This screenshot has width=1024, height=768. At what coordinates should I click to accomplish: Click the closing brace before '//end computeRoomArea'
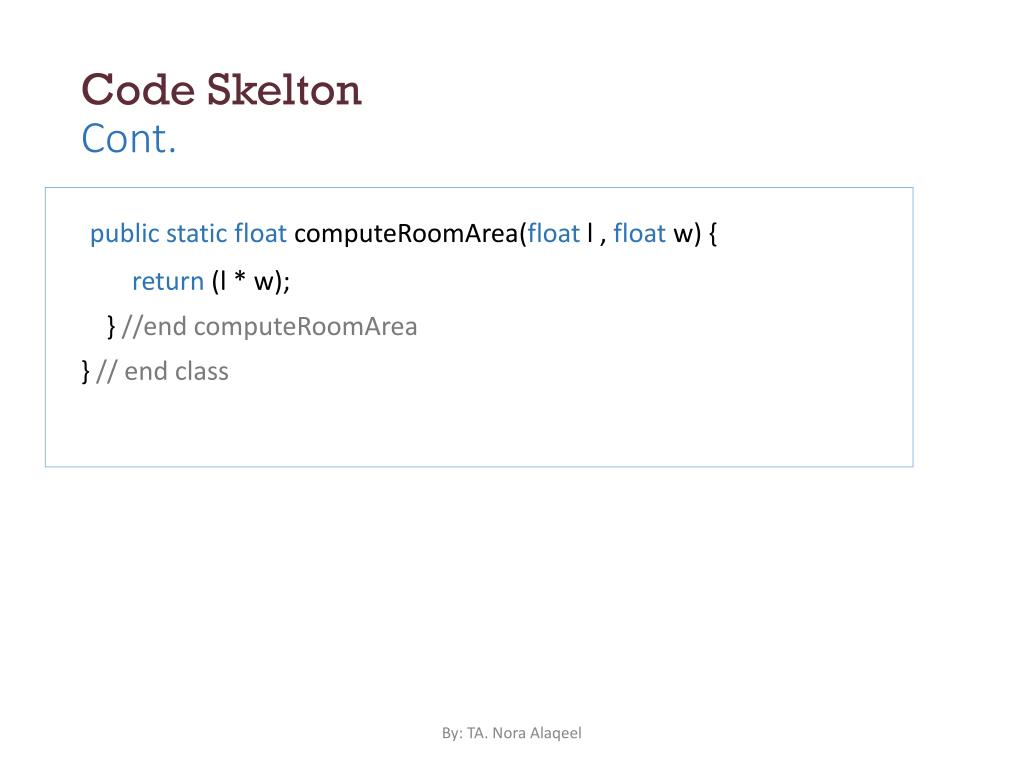click(x=111, y=327)
